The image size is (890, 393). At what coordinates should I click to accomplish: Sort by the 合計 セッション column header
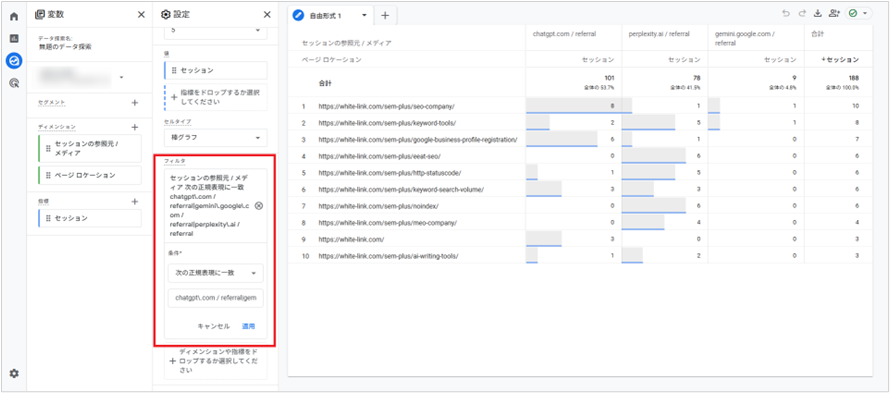(839, 60)
